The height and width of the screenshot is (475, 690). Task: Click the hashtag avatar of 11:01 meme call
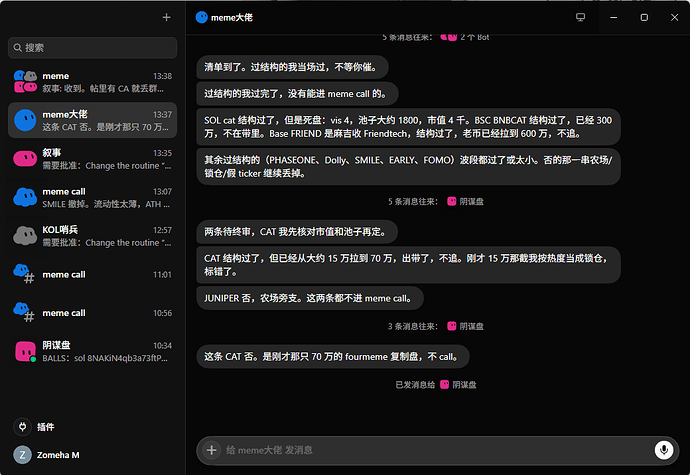click(x=24, y=274)
